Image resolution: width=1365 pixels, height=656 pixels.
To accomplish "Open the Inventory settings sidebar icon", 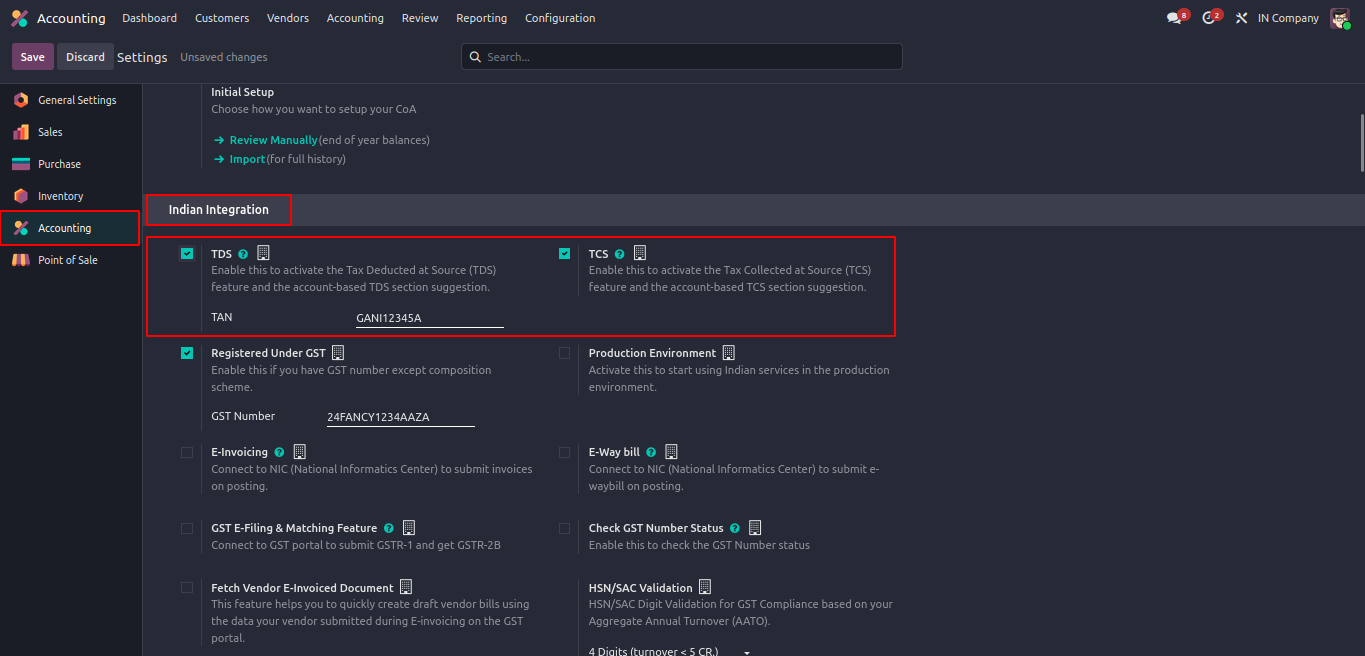I will [20, 196].
